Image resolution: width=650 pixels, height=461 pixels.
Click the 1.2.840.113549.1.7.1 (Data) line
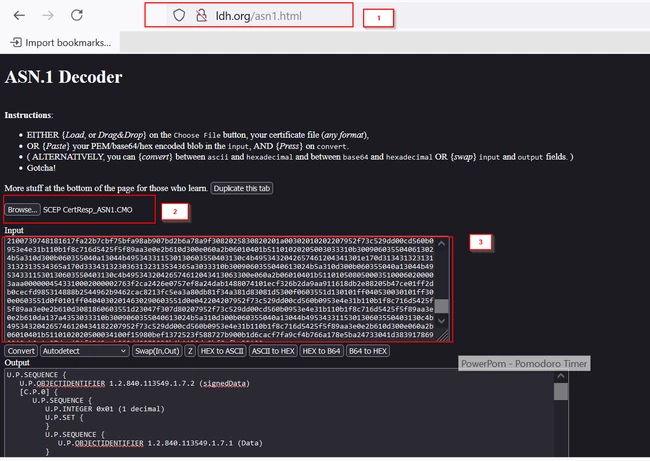point(160,443)
